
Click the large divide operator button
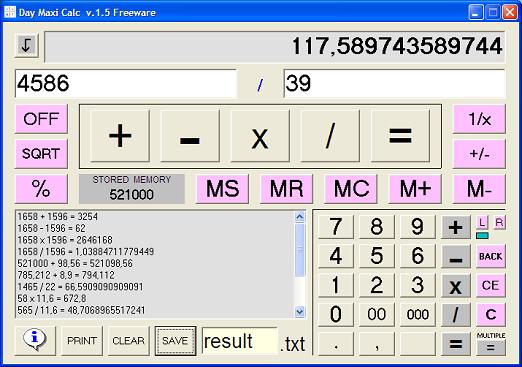(330, 136)
